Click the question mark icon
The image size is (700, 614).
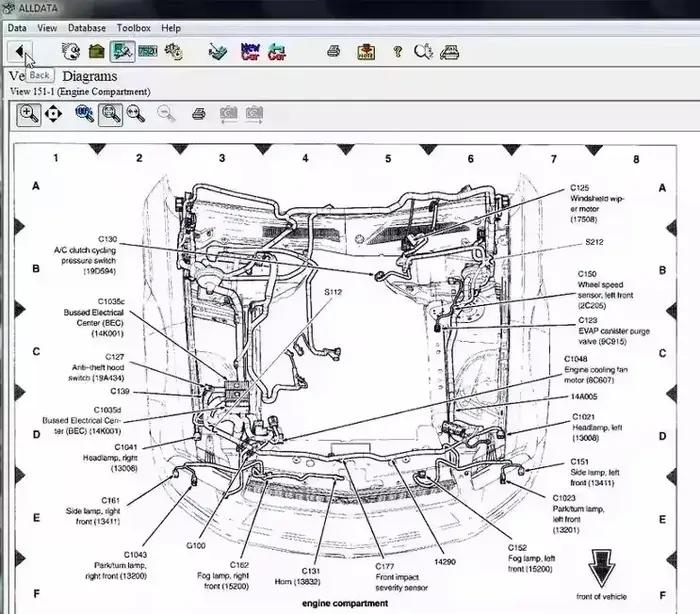[x=397, y=52]
